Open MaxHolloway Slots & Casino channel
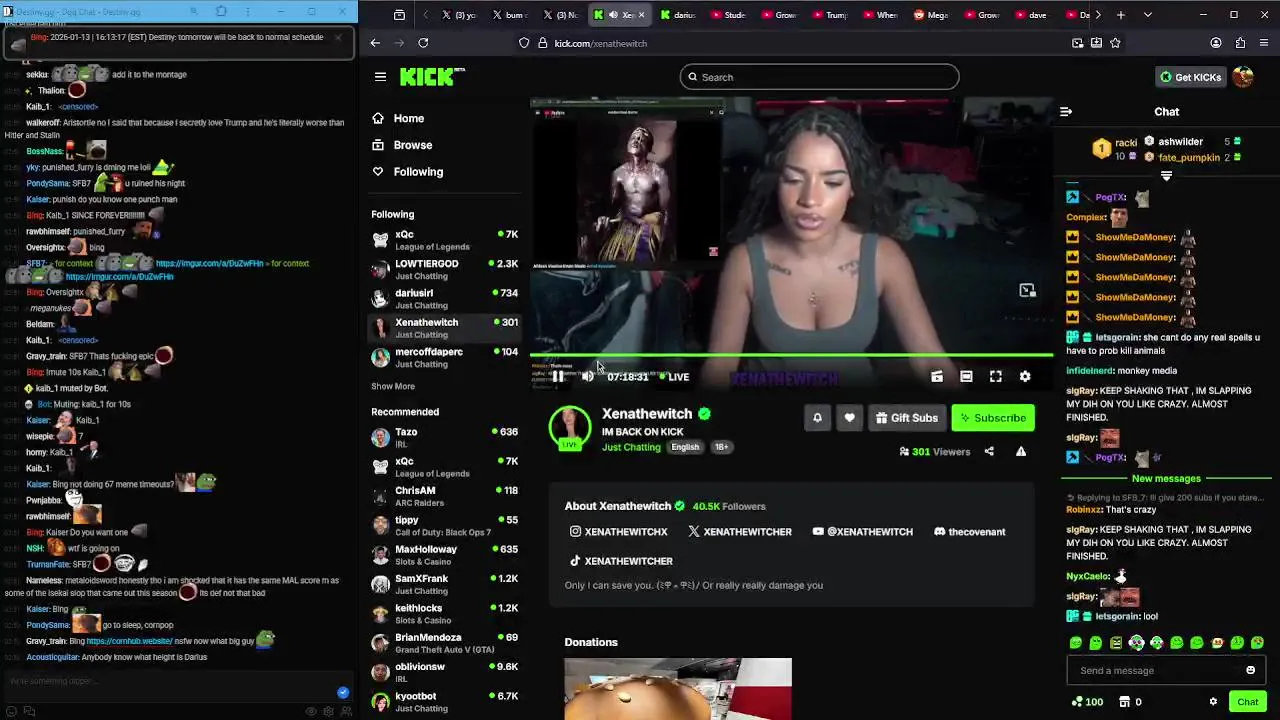Viewport: 1280px width, 720px height. point(444,555)
